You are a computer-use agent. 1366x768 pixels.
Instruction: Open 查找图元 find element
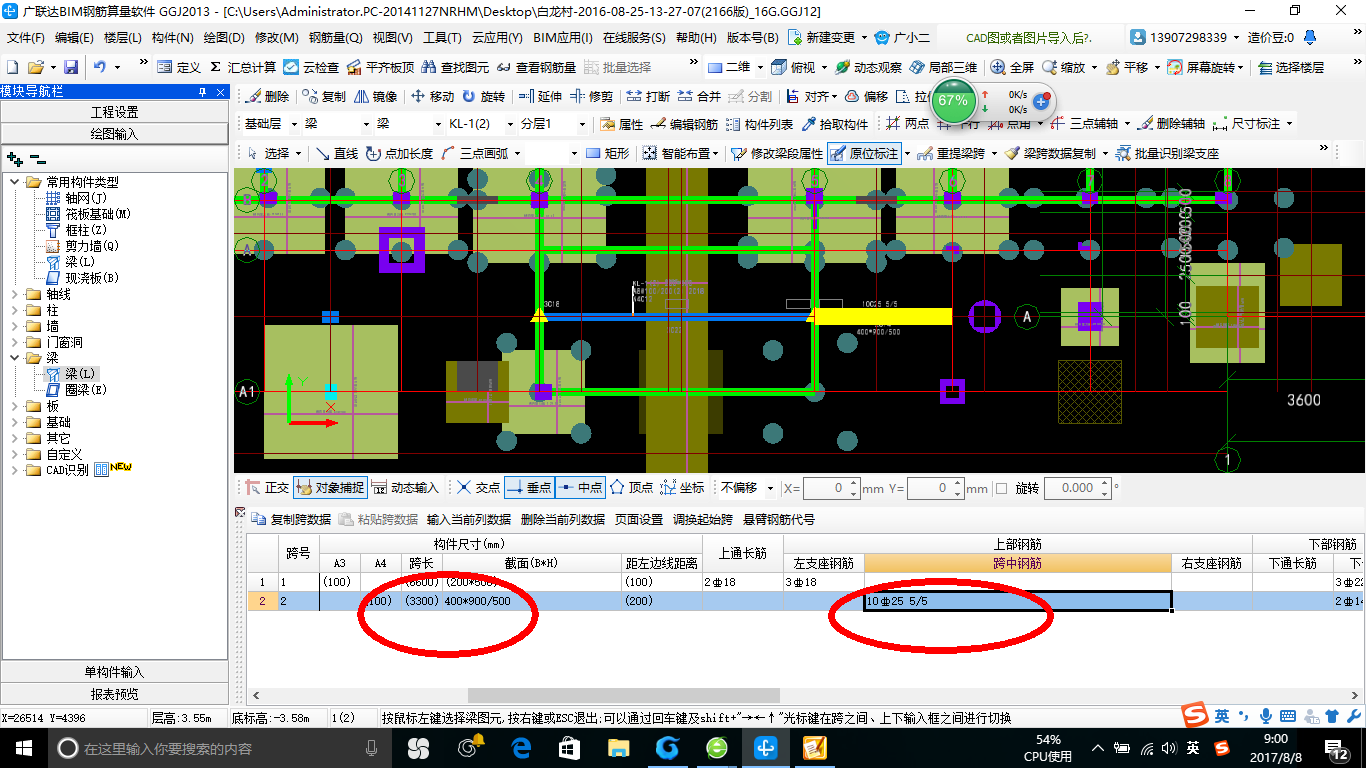pos(456,67)
